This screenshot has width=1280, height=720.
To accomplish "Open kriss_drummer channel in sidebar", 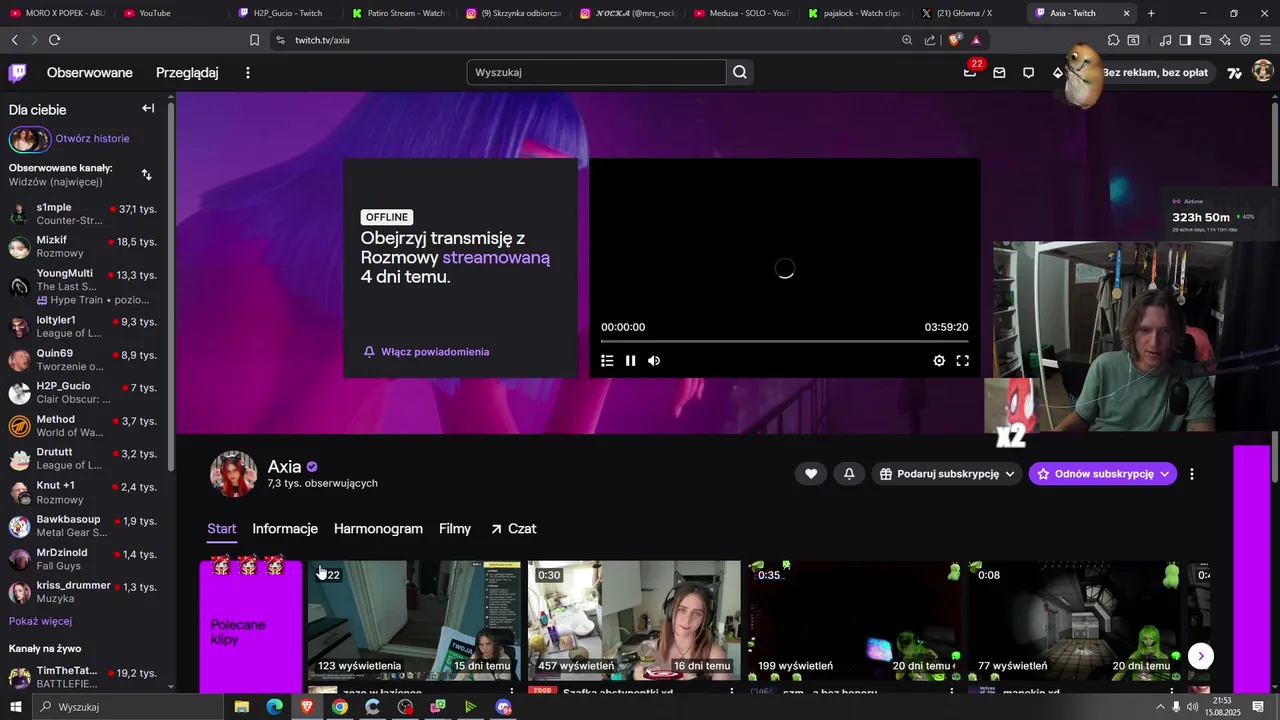I will coord(83,592).
